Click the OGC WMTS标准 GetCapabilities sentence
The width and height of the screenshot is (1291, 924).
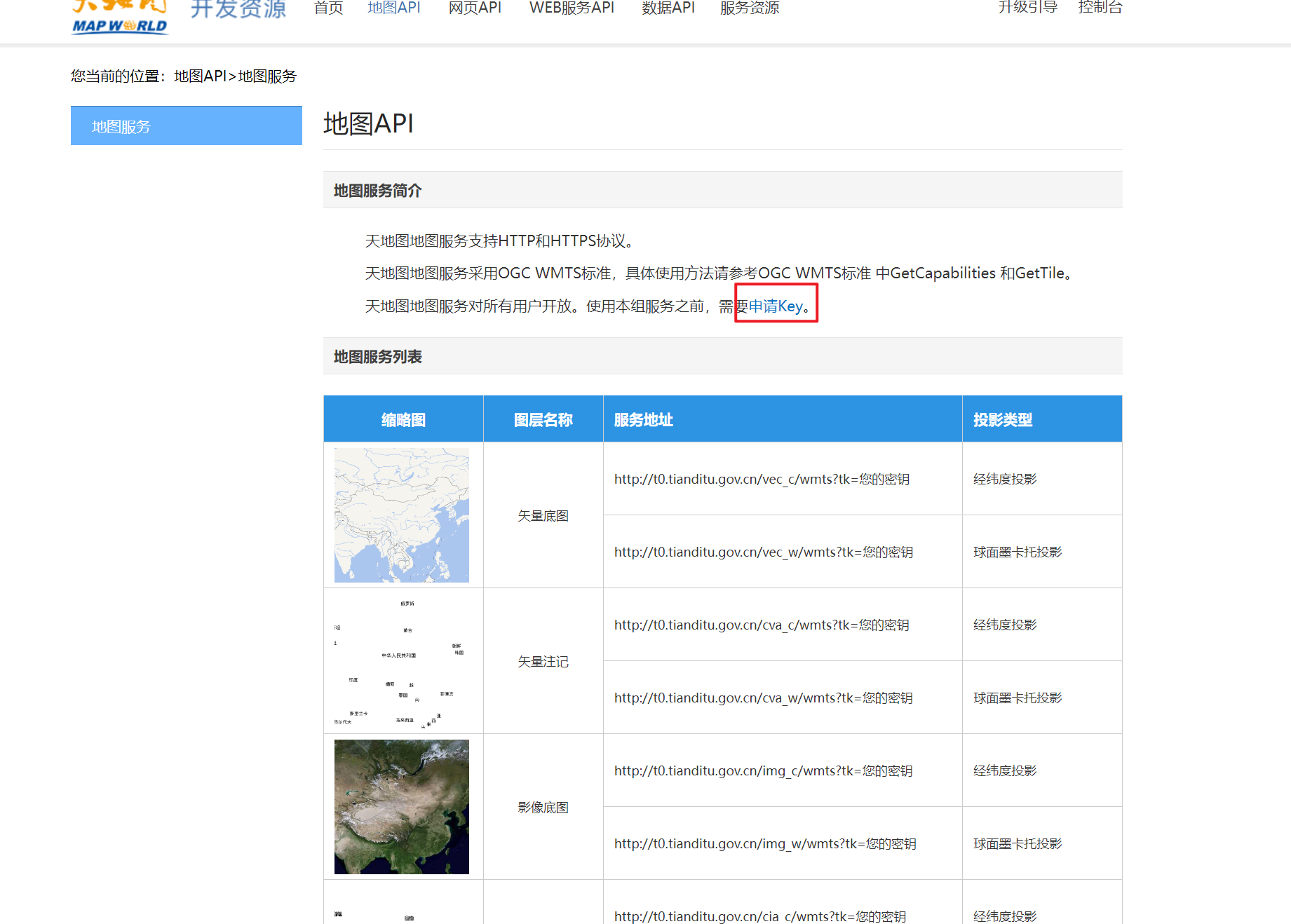[x=720, y=273]
